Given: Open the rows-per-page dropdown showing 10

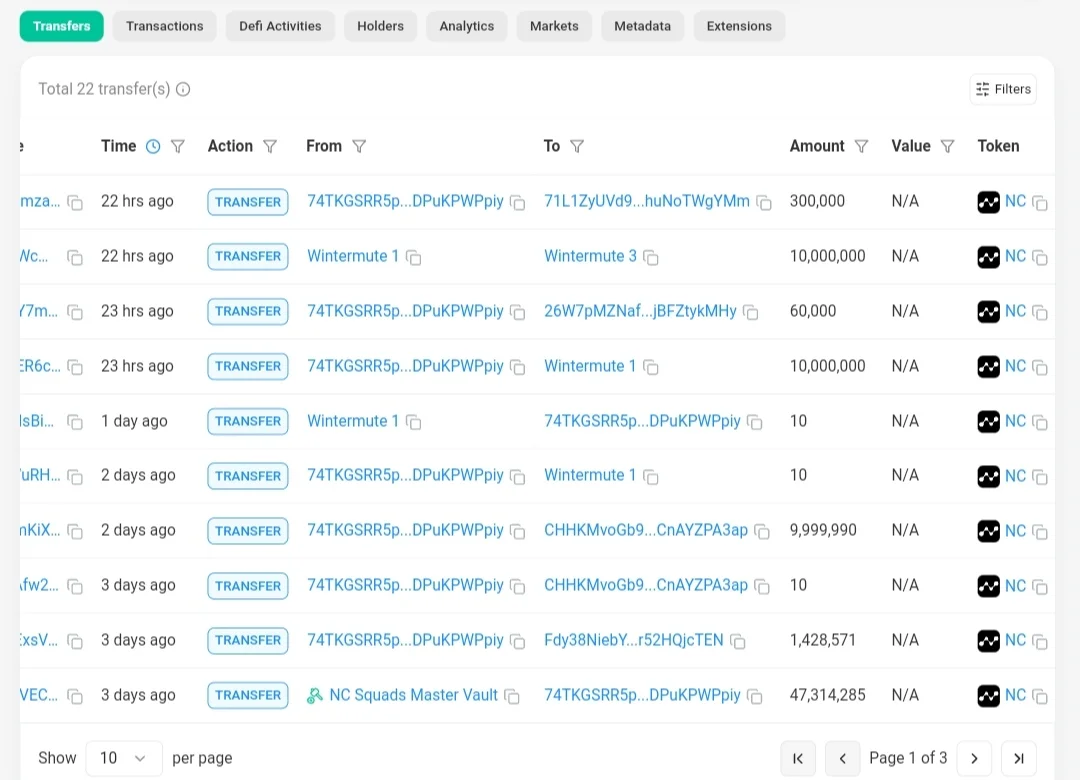Looking at the screenshot, I should pos(124,758).
